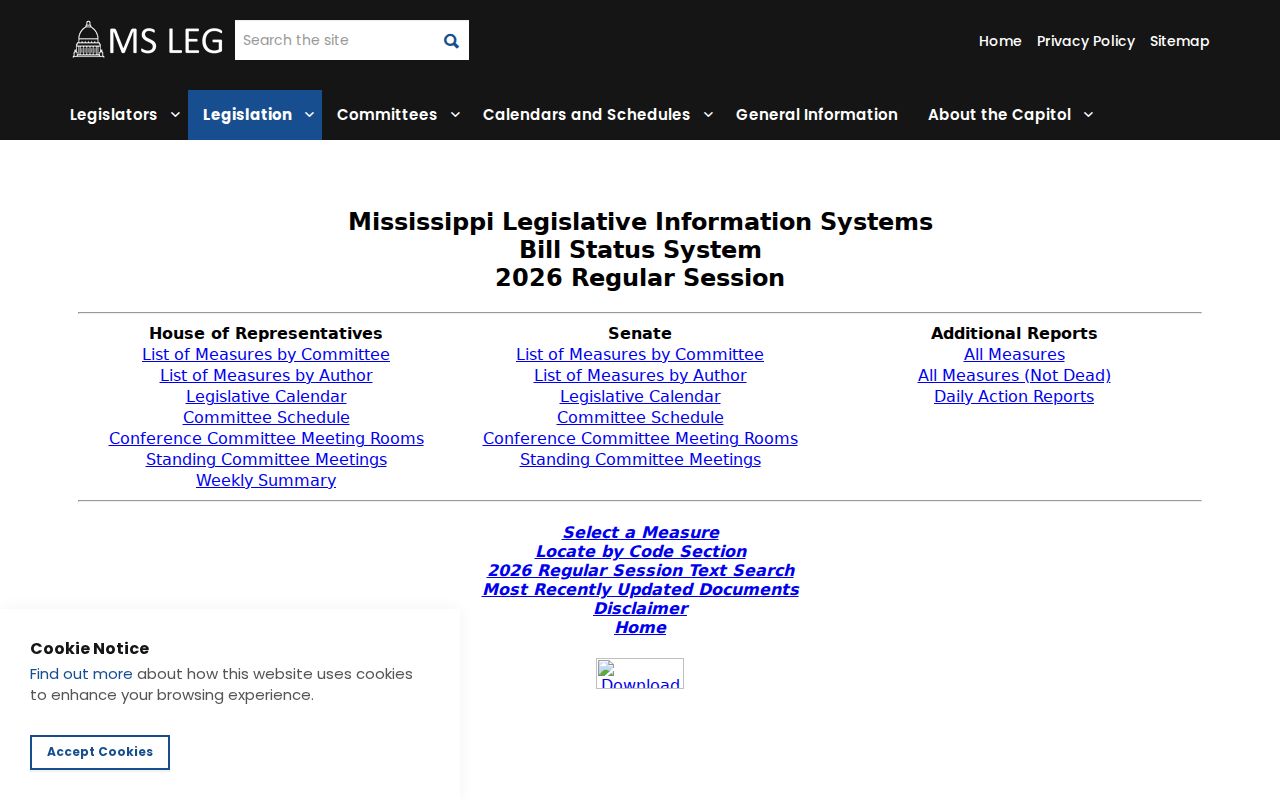Open Senate Conference Committee Meeting Rooms
Image resolution: width=1280 pixels, height=800 pixels.
640,438
